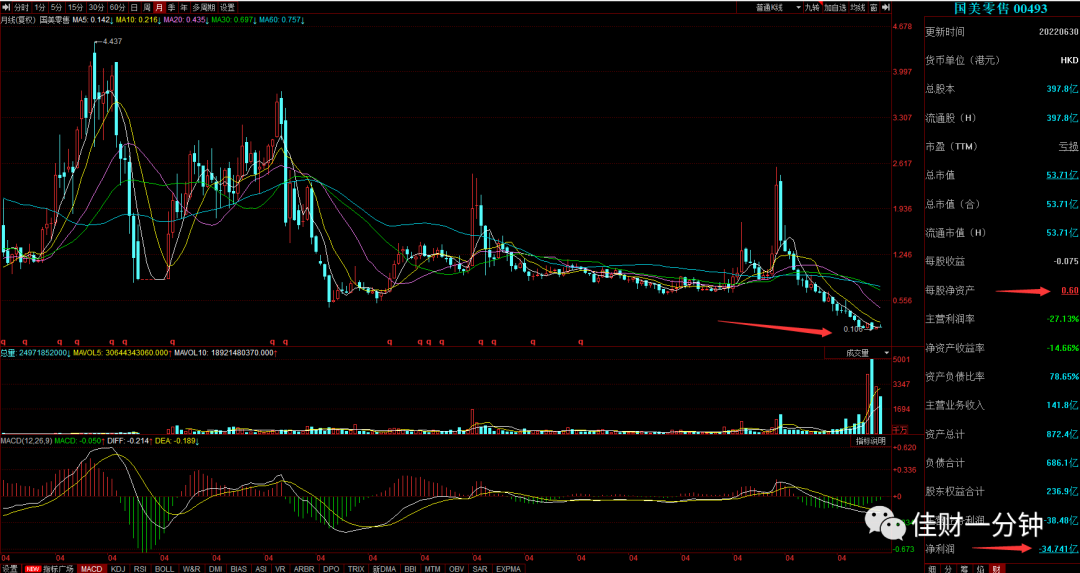Click the 指标说明 indicator description button

[869, 441]
